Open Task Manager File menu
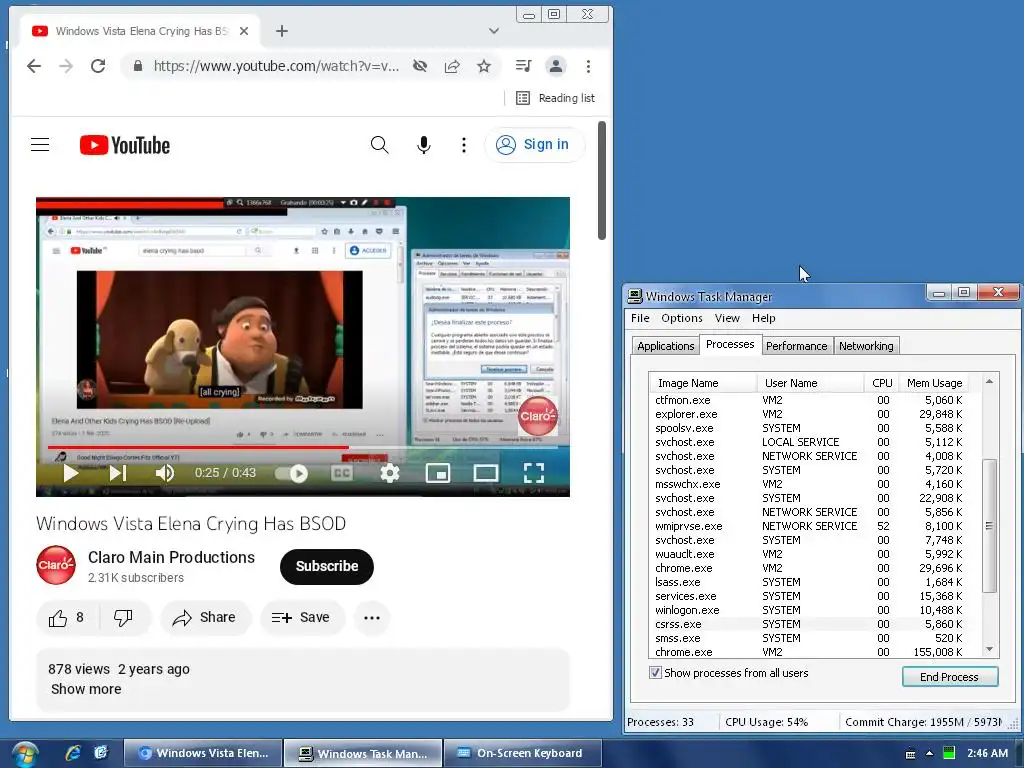This screenshot has height=768, width=1024. 640,318
